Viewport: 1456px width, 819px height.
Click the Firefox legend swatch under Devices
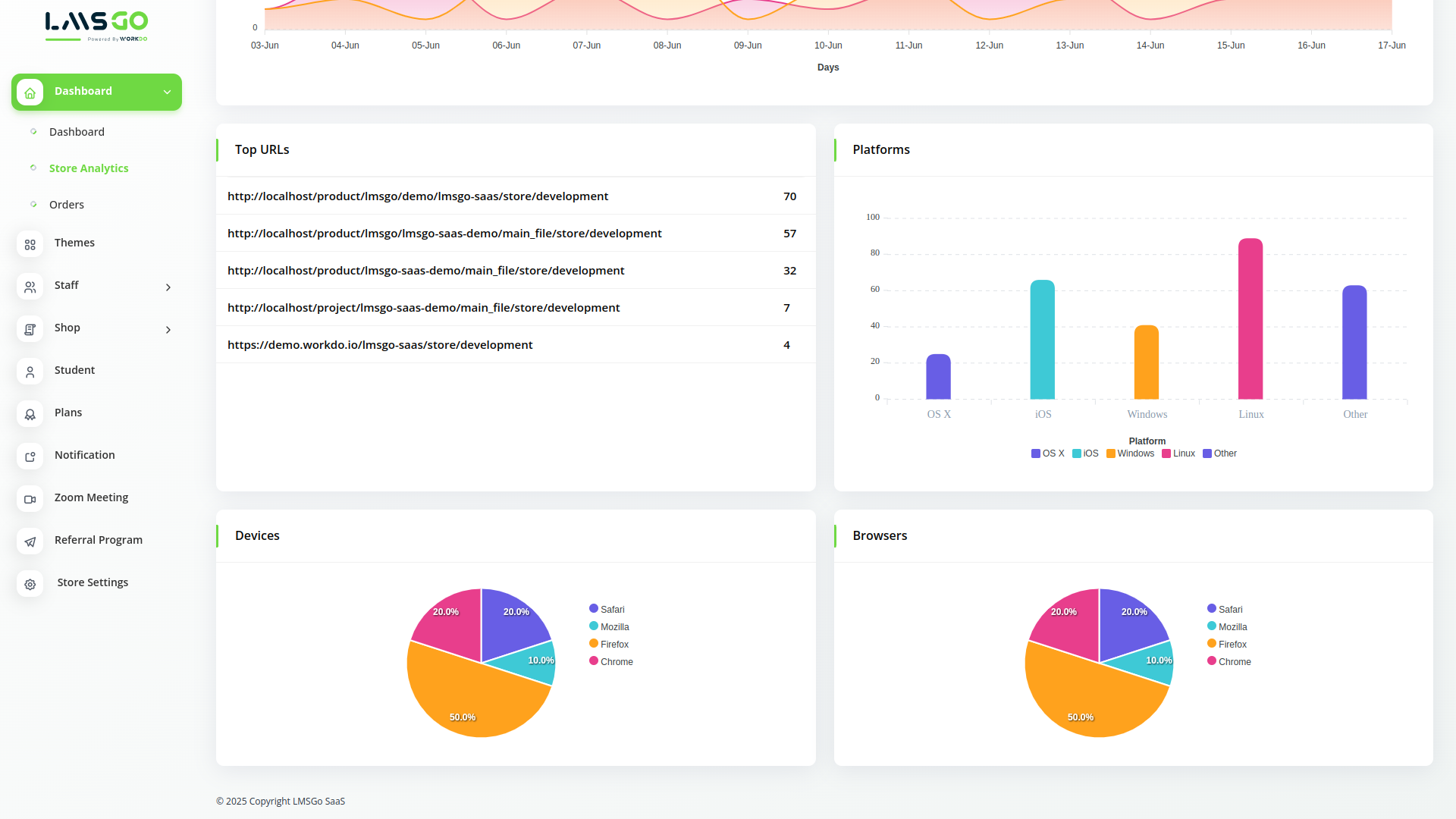(594, 644)
